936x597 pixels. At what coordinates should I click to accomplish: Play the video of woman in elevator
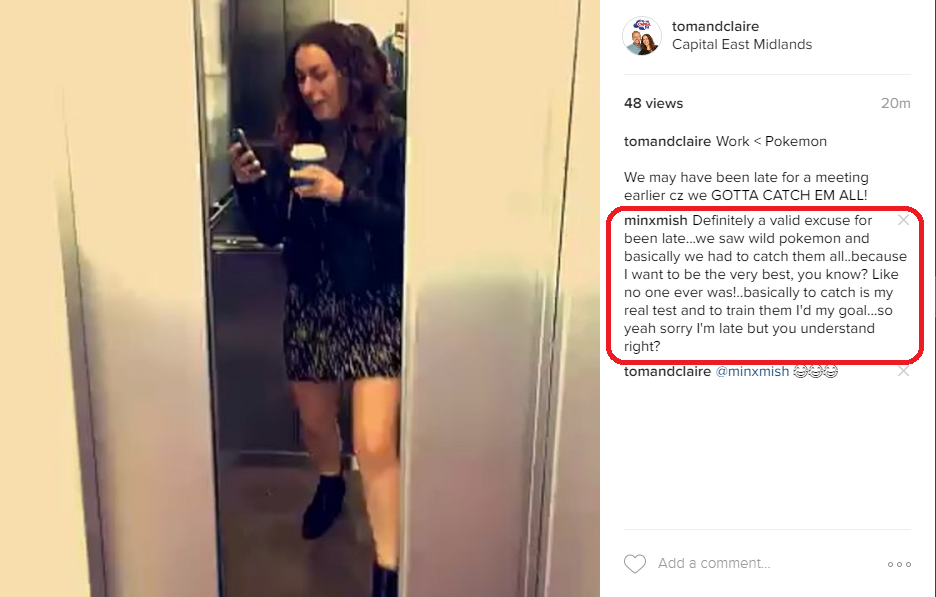coord(300,298)
